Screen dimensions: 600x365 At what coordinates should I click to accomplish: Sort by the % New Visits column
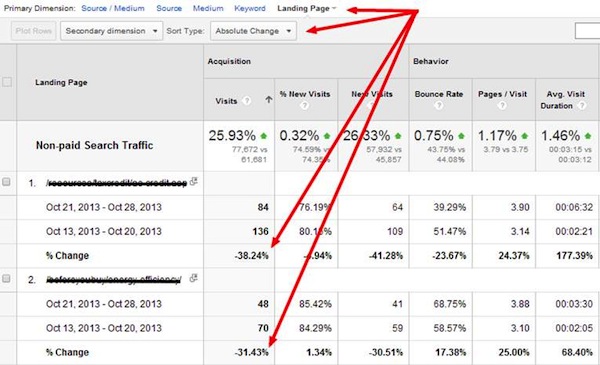[305, 94]
